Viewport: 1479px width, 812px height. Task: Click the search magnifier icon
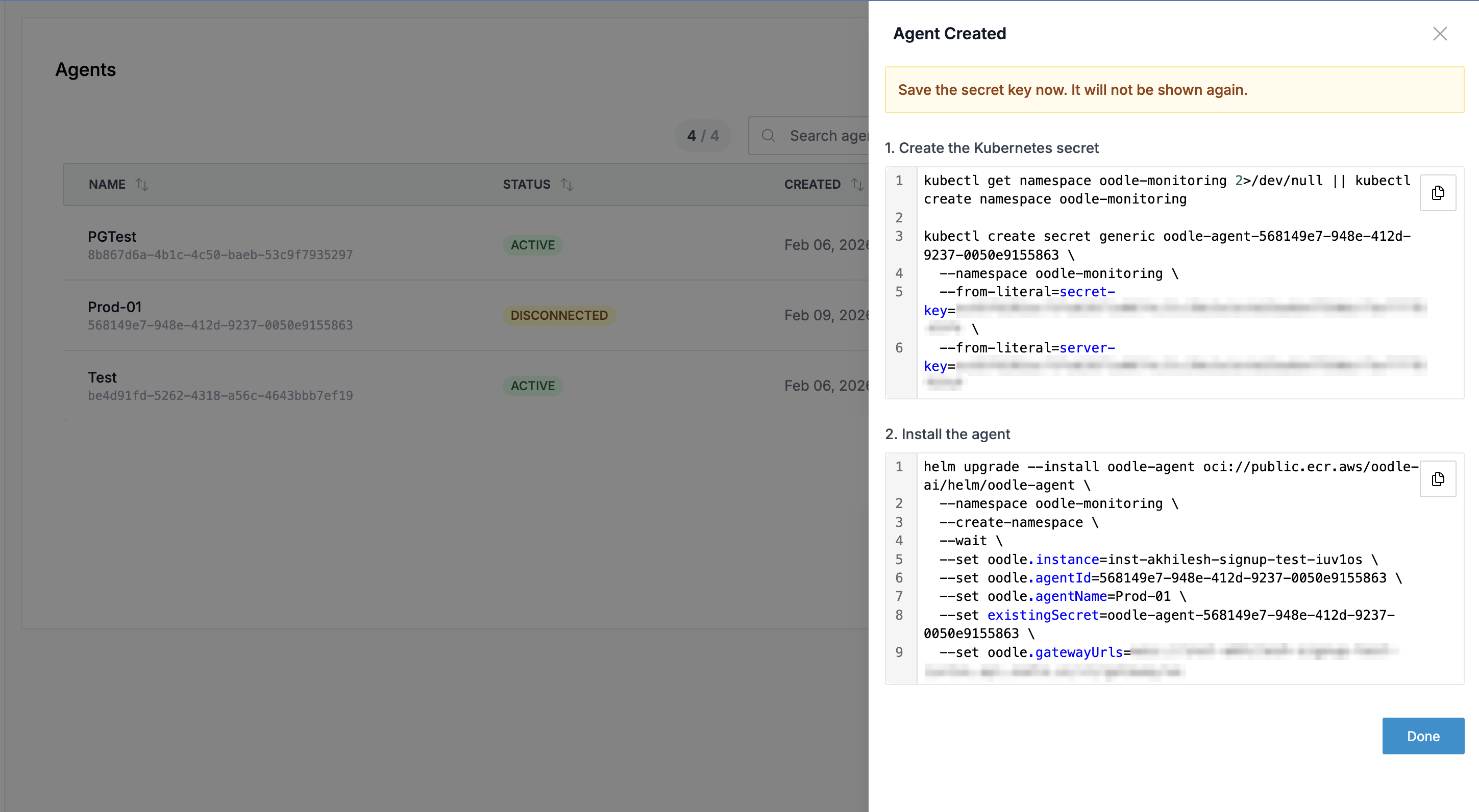(x=768, y=136)
